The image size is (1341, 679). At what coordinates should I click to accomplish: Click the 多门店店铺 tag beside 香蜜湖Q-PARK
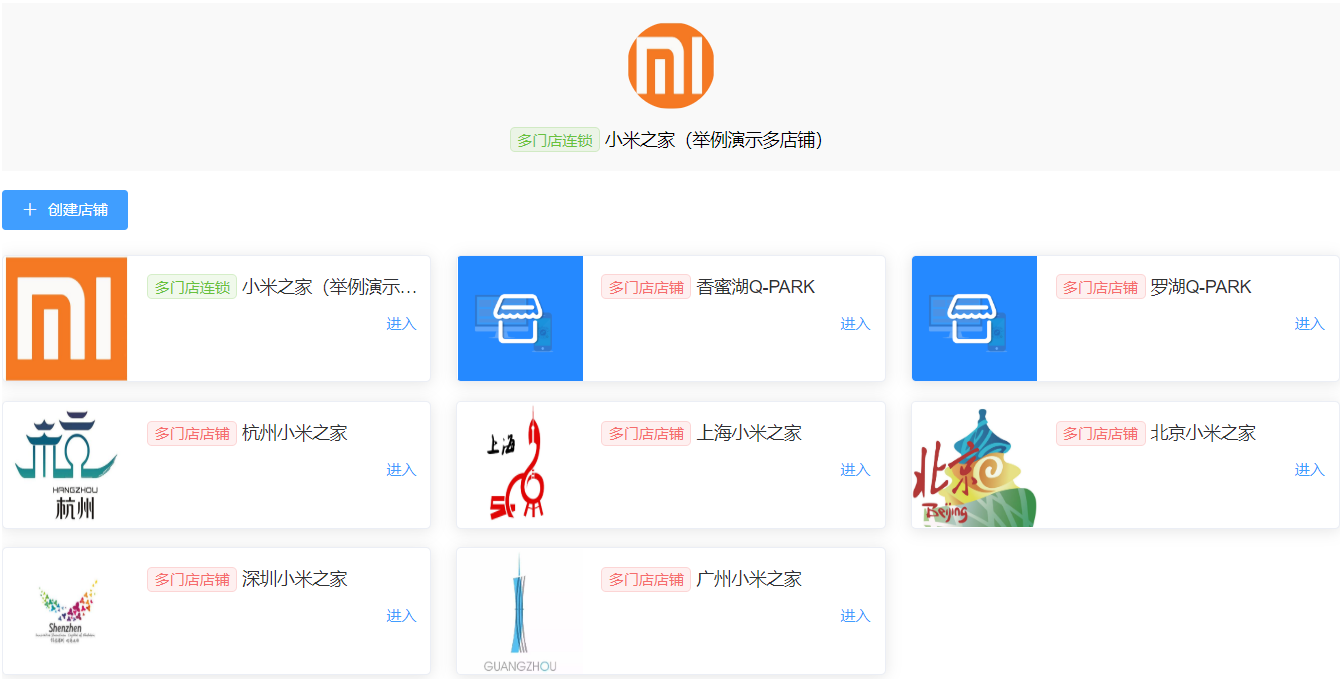click(x=646, y=287)
